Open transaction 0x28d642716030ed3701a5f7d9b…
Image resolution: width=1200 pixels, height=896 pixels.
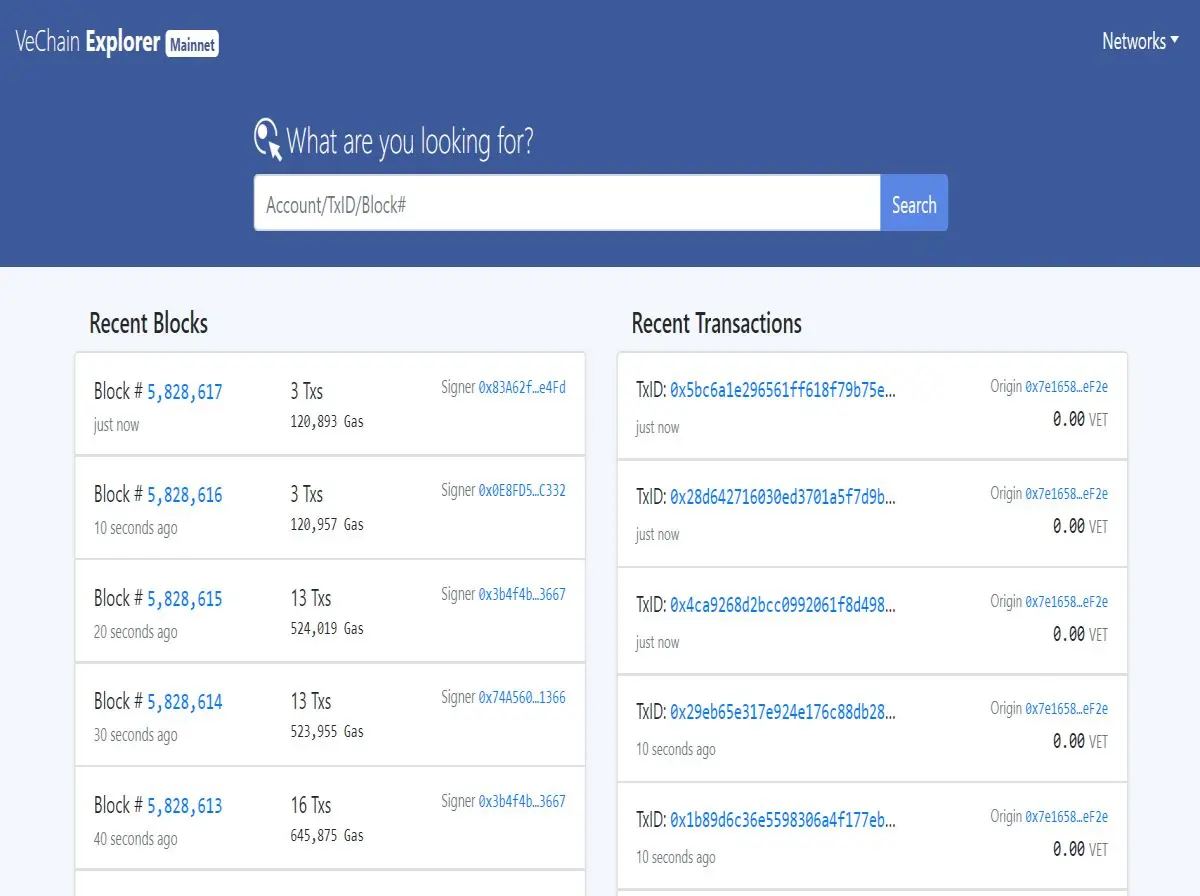pyautogui.click(x=783, y=497)
